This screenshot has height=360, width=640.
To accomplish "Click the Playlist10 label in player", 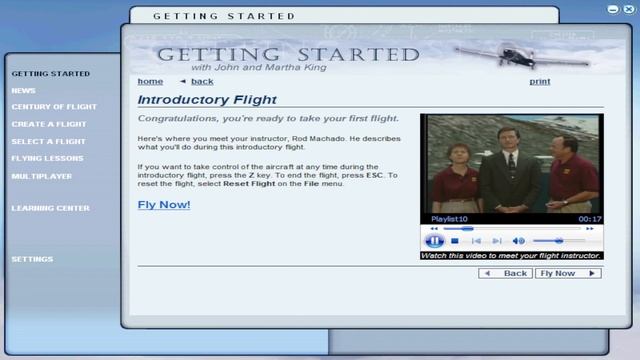I will [x=449, y=219].
